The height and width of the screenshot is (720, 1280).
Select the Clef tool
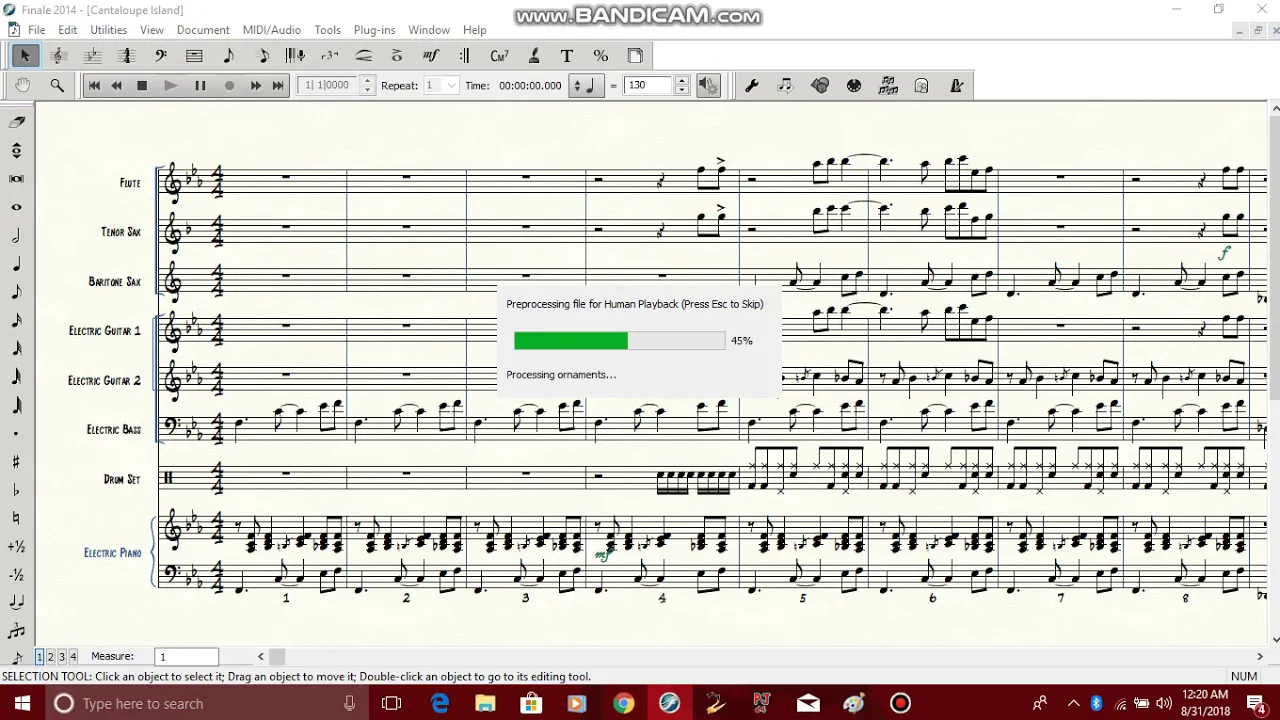161,56
